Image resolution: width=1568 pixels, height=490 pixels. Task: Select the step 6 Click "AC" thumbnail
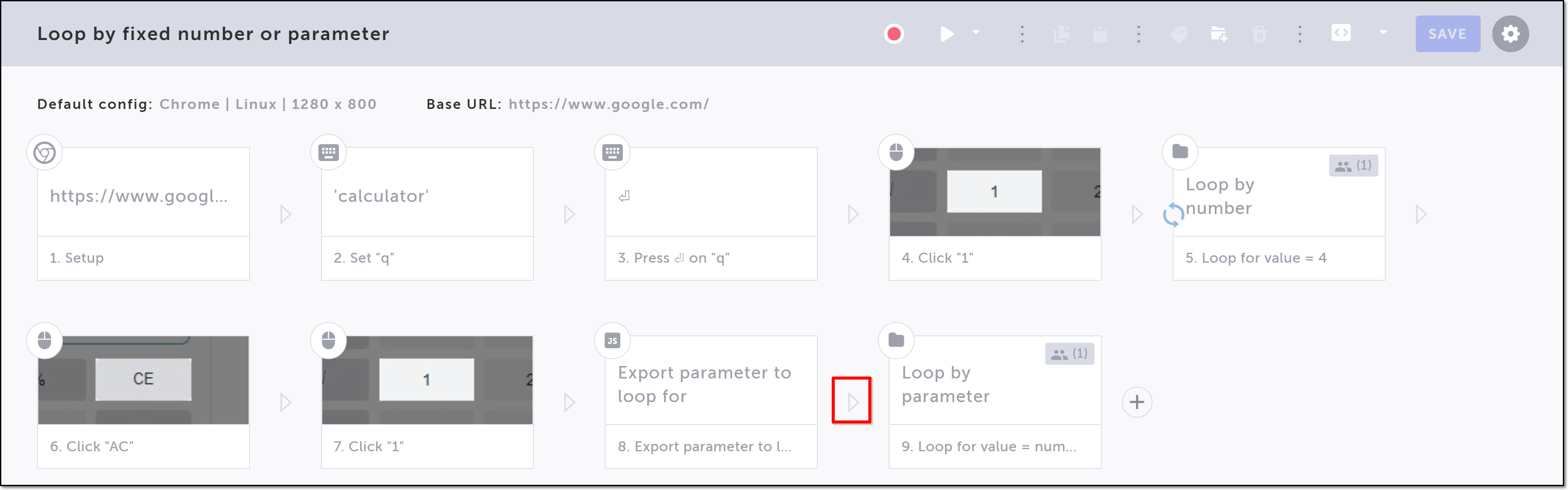coord(144,380)
